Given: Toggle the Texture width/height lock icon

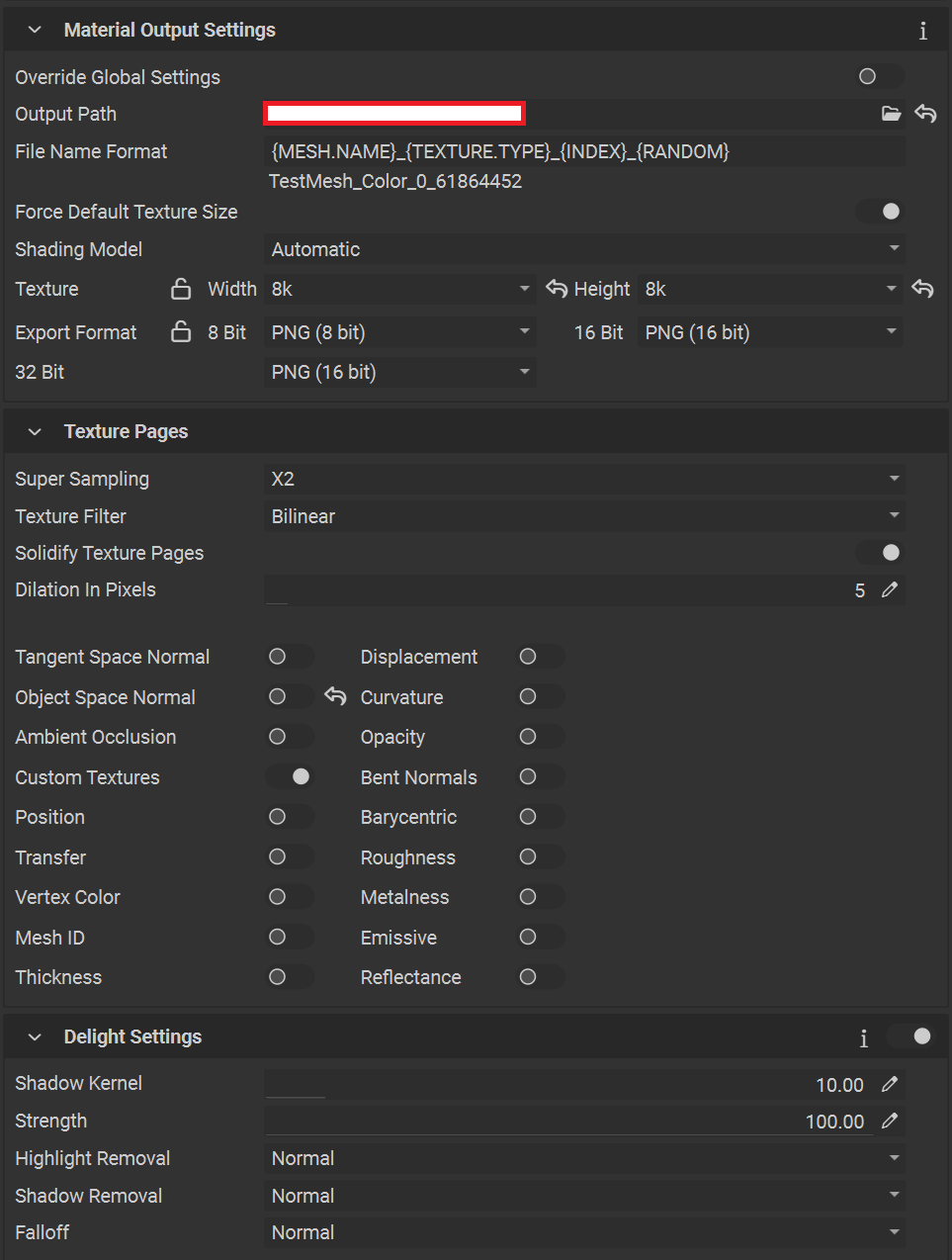Looking at the screenshot, I should coord(181,289).
